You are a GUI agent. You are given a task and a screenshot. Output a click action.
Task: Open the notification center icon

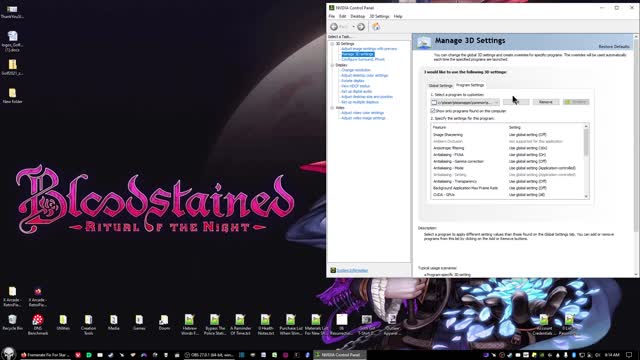point(629,355)
